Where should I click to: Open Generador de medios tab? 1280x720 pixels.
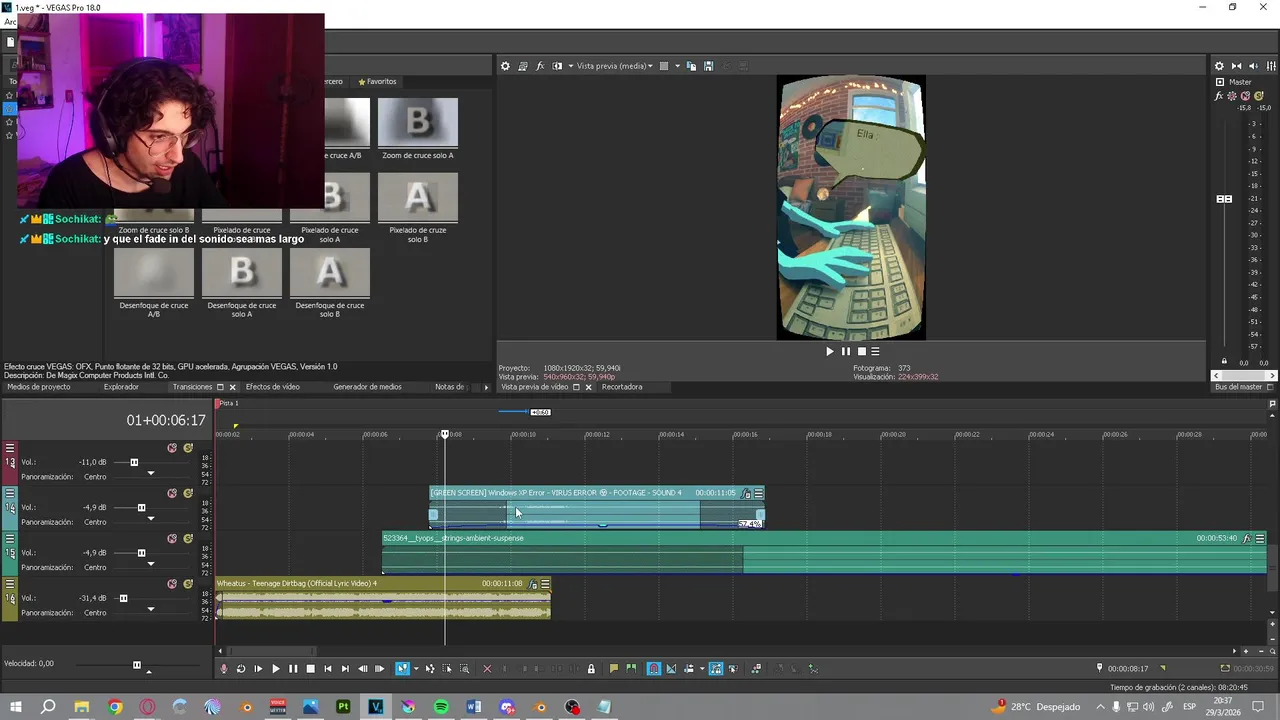coord(367,387)
